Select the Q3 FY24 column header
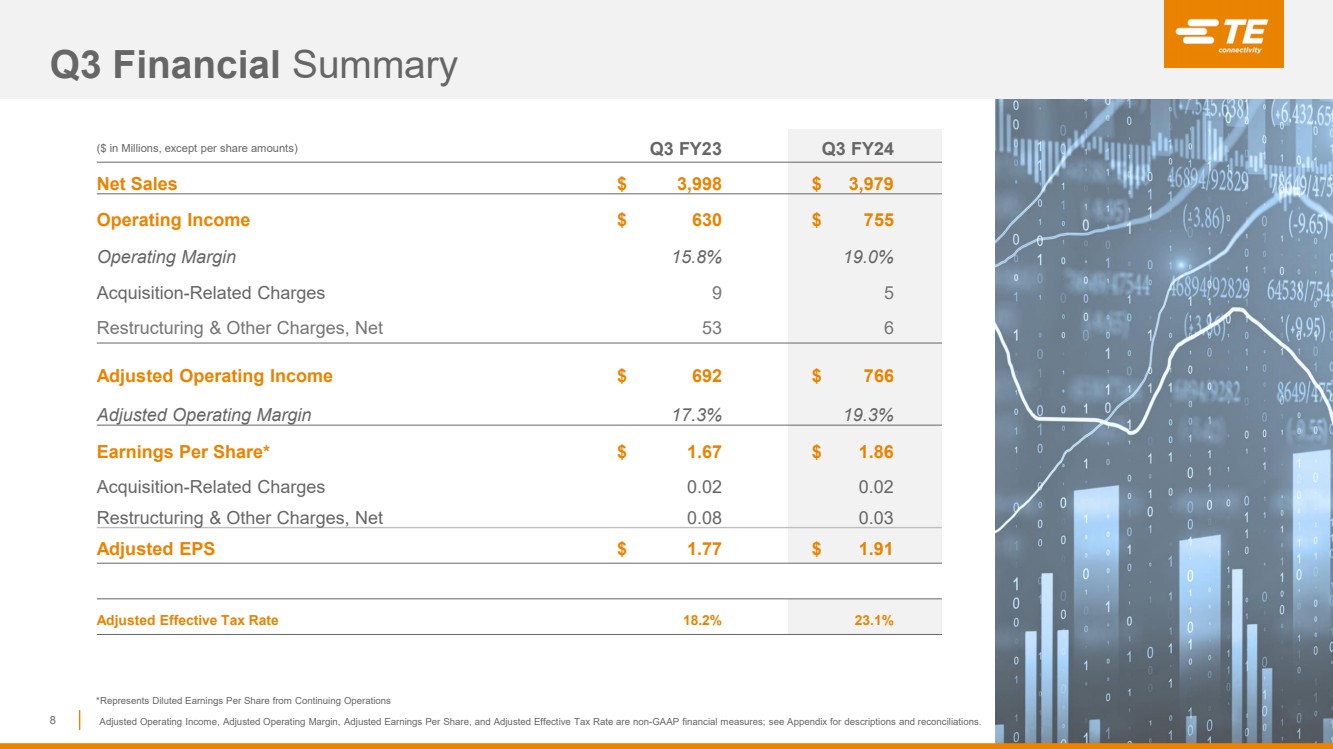 point(857,149)
